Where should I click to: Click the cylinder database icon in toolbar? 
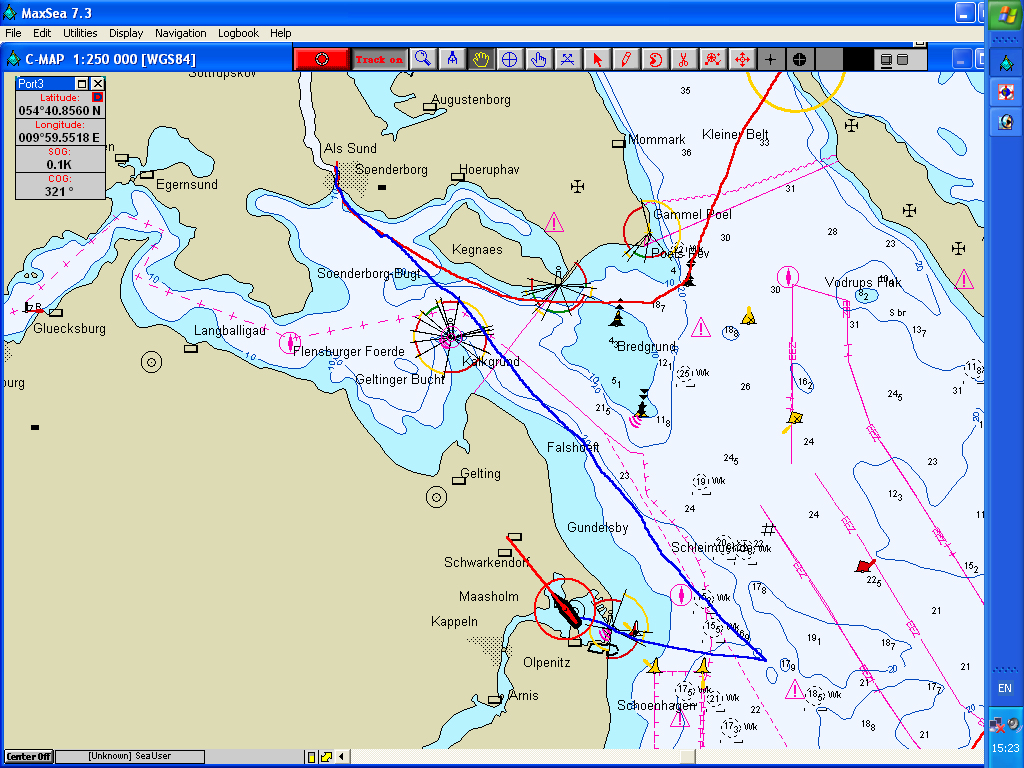tap(903, 60)
